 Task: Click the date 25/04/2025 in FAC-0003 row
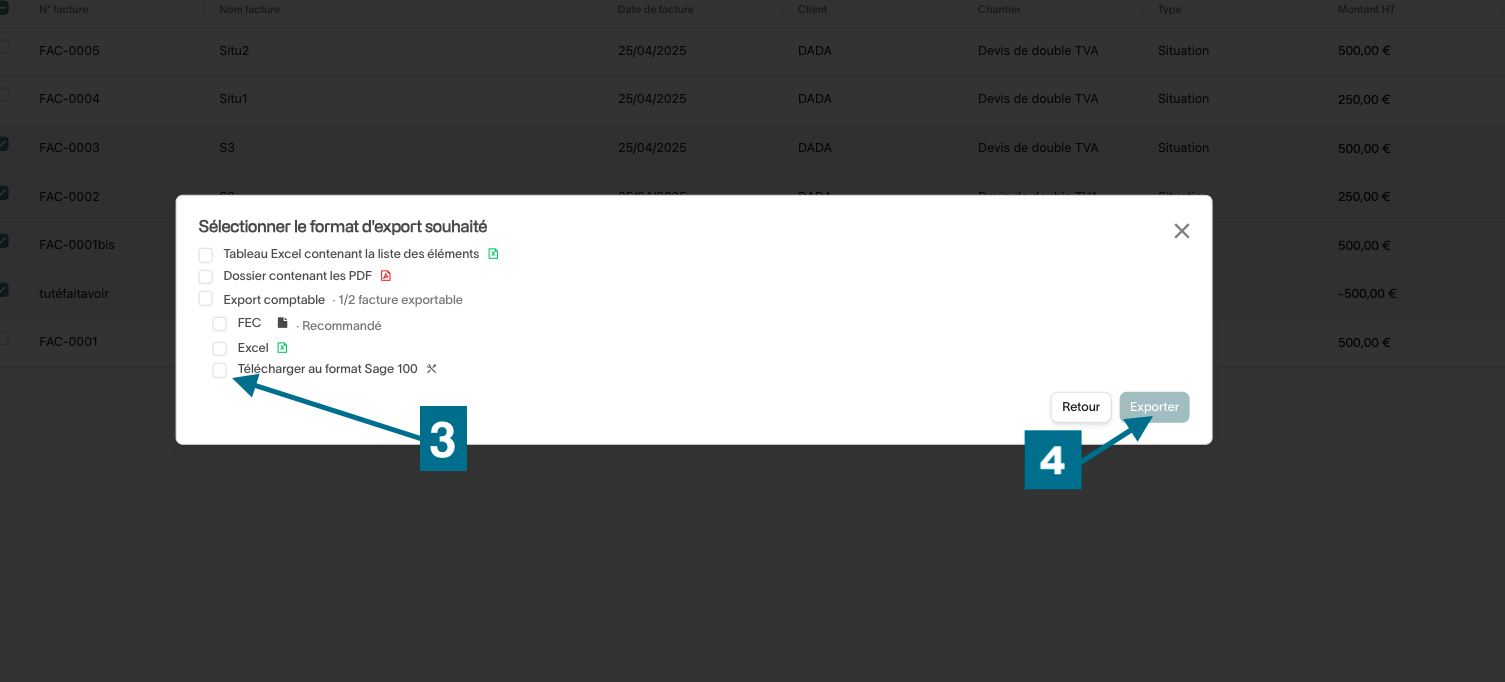point(652,148)
